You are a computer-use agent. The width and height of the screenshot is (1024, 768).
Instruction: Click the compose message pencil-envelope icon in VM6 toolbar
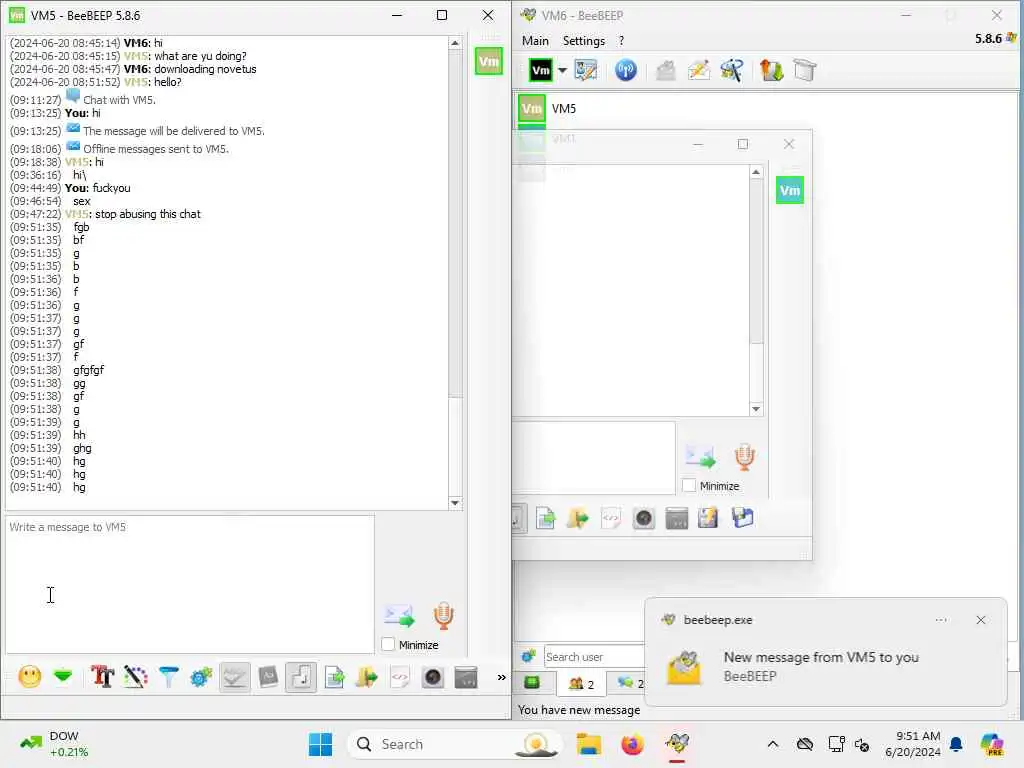(699, 70)
